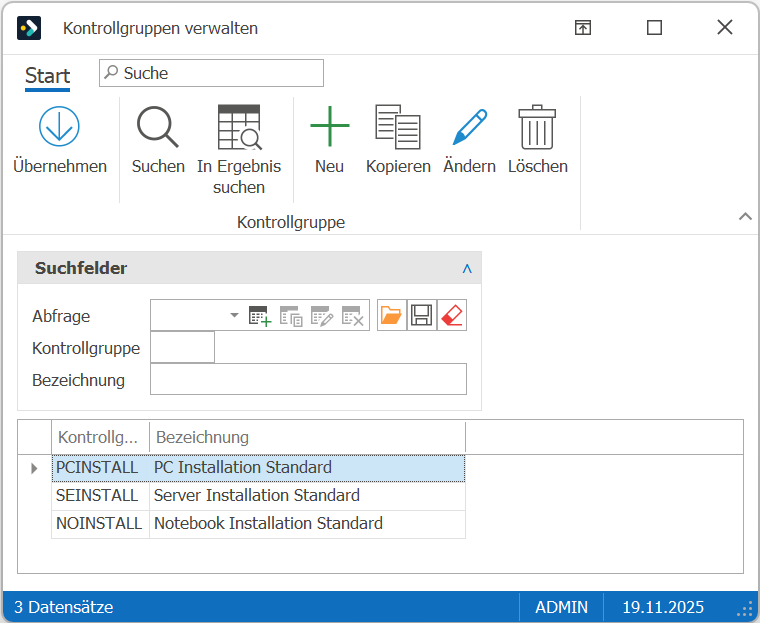Screen dimensions: 760x623
Task: Save search using floppy disk icon
Action: [x=422, y=315]
